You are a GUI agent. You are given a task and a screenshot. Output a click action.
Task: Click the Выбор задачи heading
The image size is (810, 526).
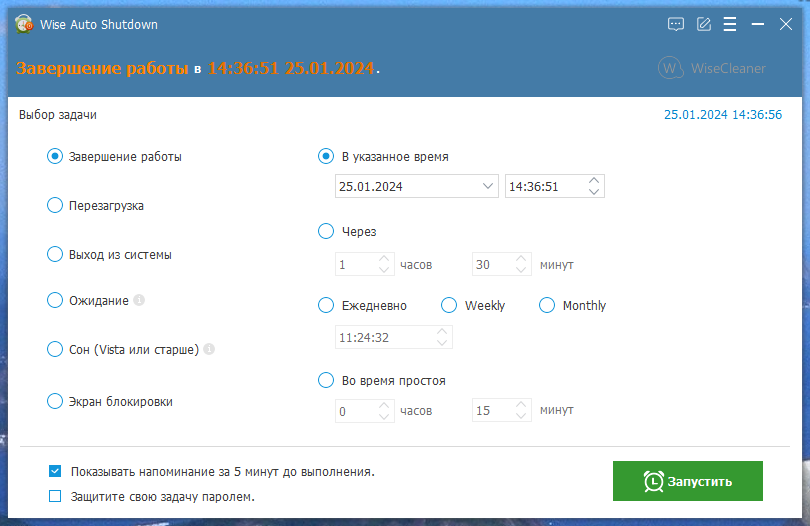[58, 115]
